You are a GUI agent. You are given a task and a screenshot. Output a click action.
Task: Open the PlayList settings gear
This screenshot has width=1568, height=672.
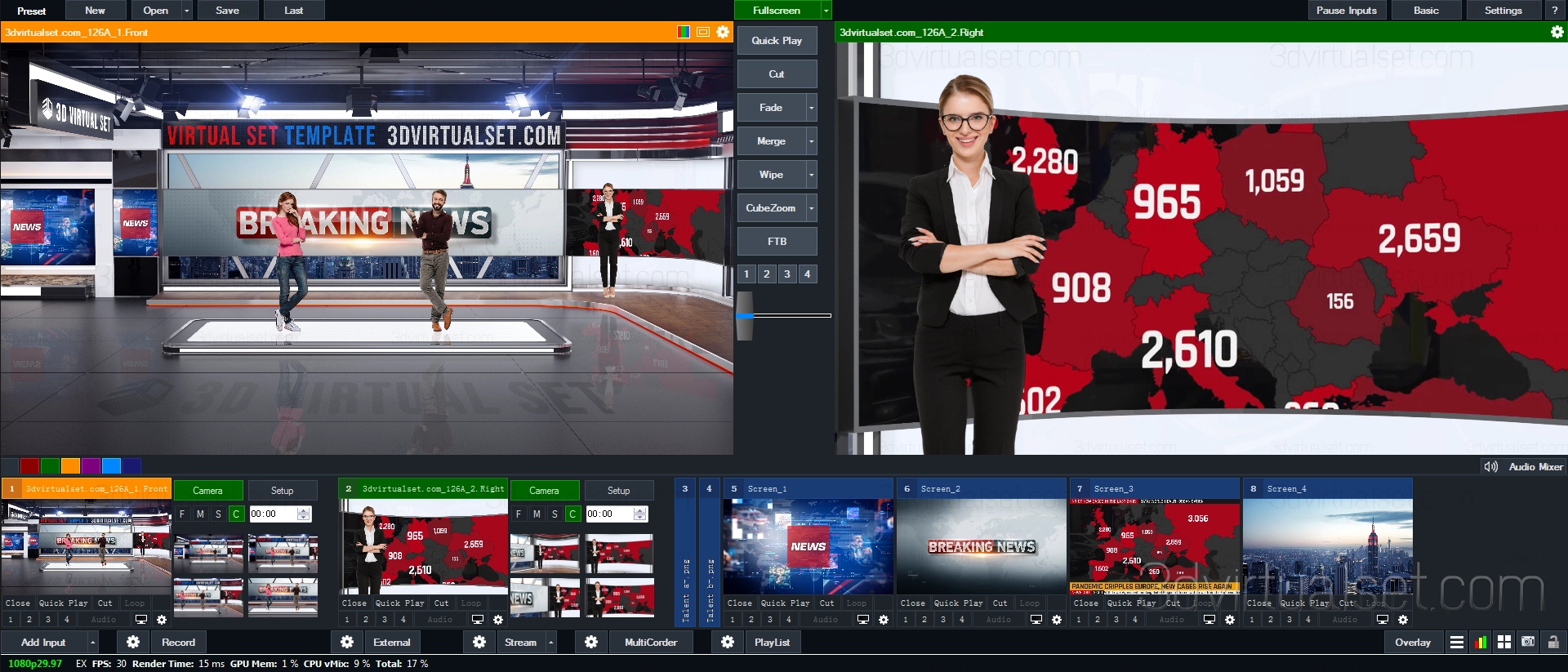728,643
